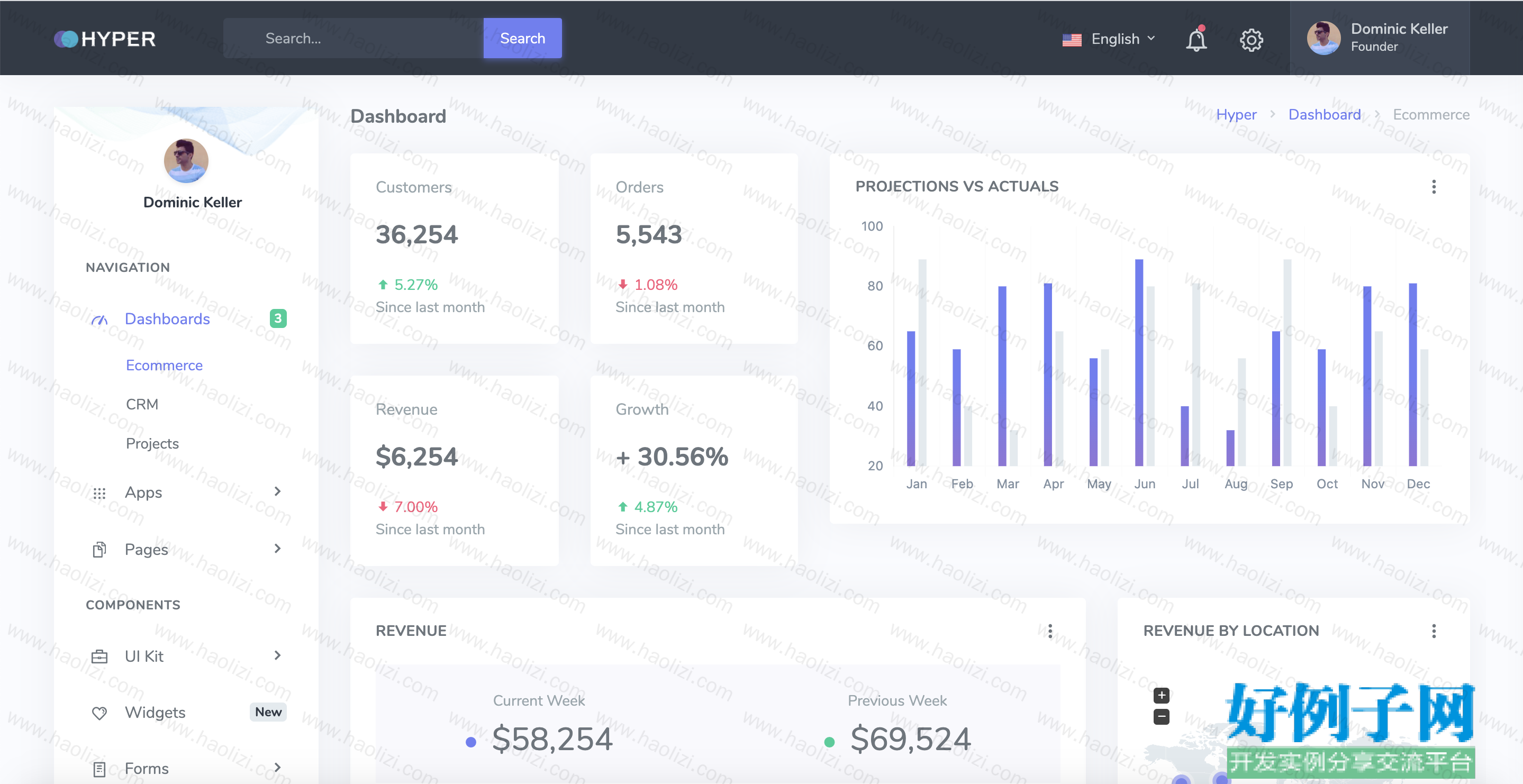Click the Search button
This screenshot has width=1523, height=784.
(x=522, y=38)
